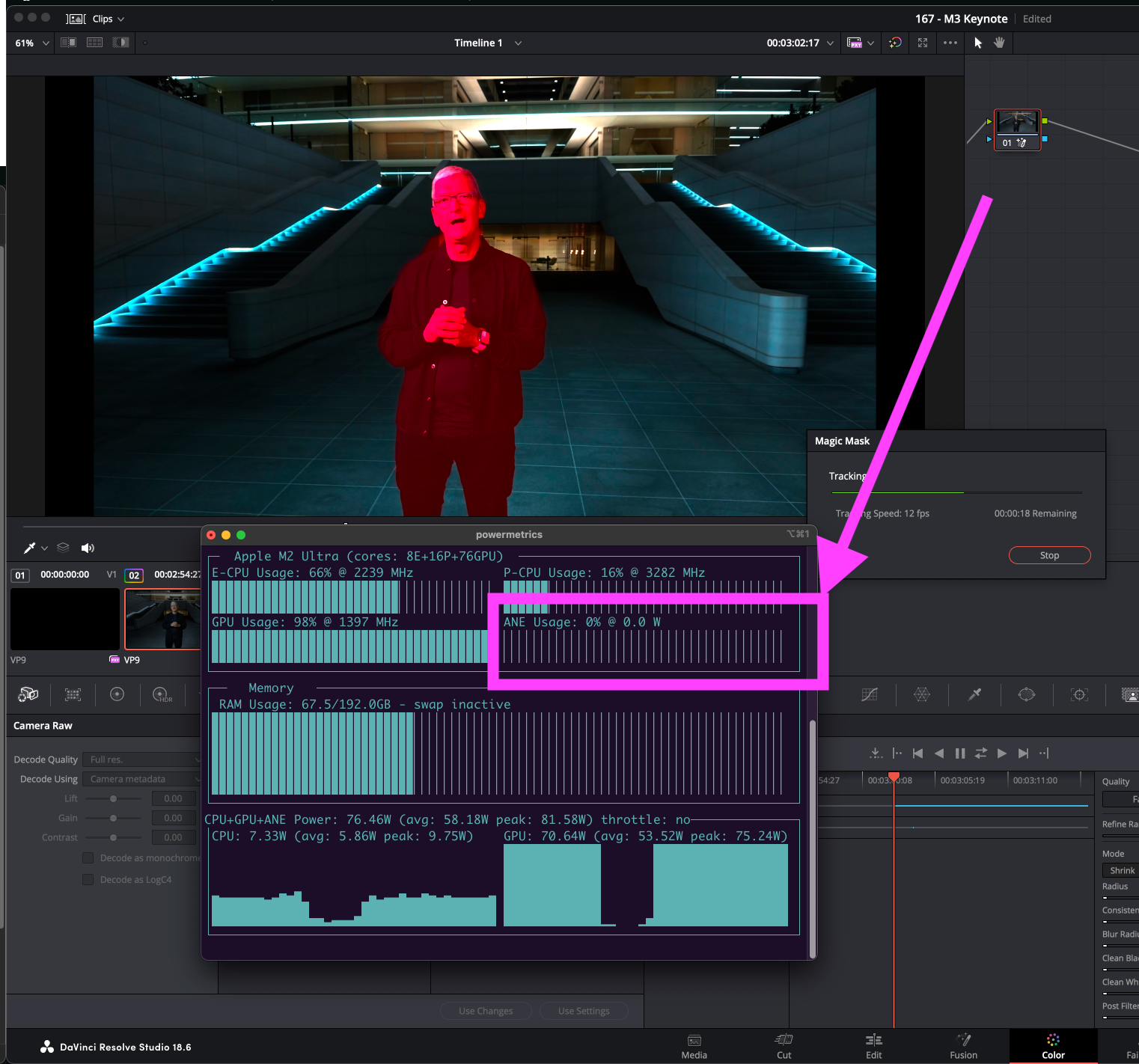Open Decode Quality Full res. dropdown
1139x1064 pixels.
click(x=142, y=759)
